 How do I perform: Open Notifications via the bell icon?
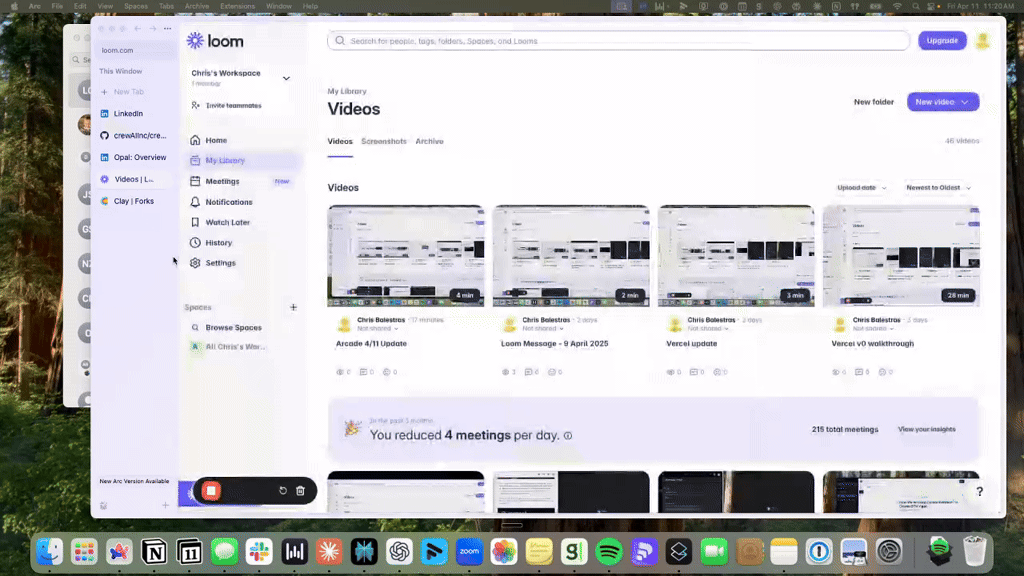pos(196,202)
